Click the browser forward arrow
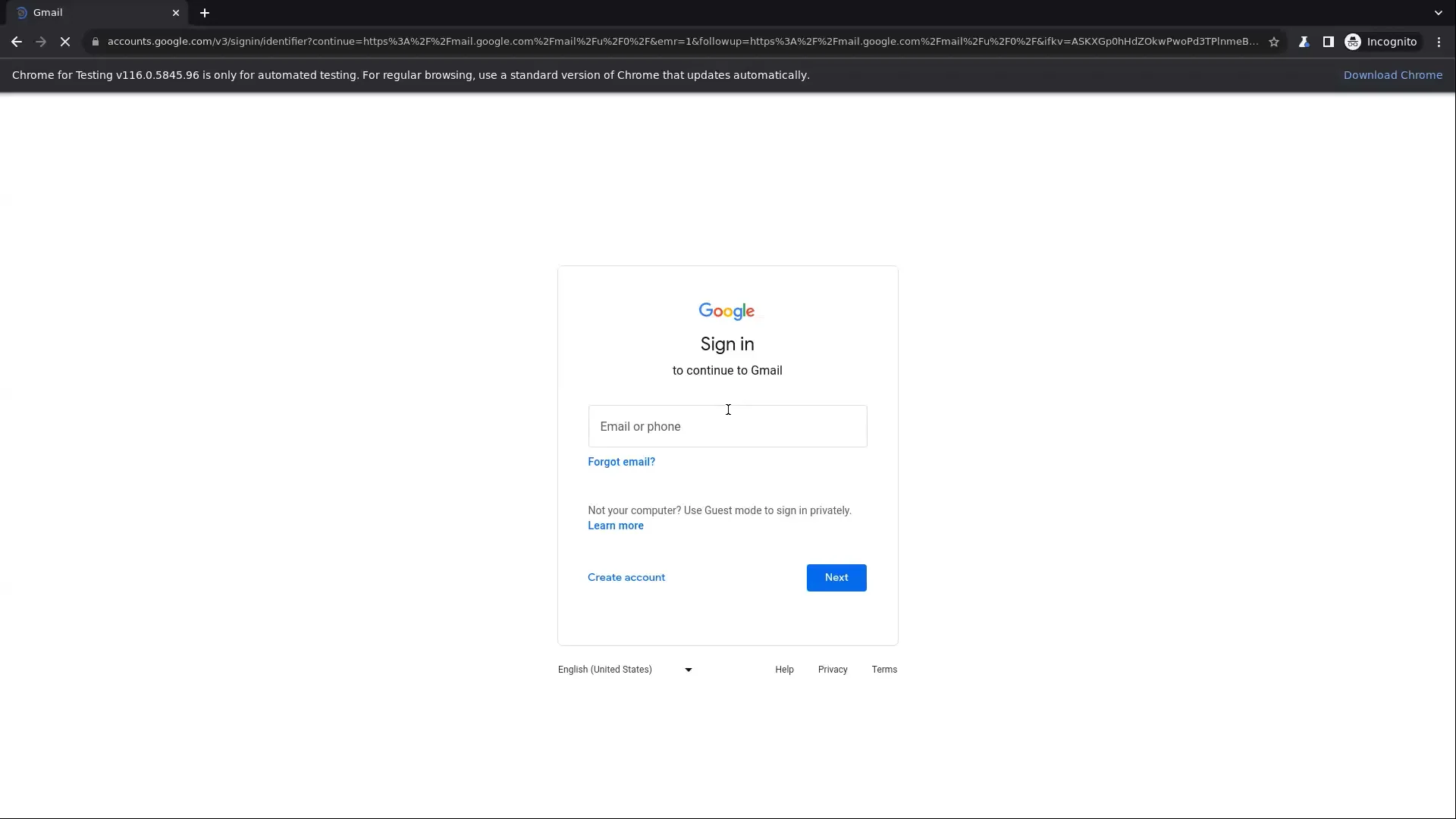Screen dimensions: 1456x819 tap(41, 42)
